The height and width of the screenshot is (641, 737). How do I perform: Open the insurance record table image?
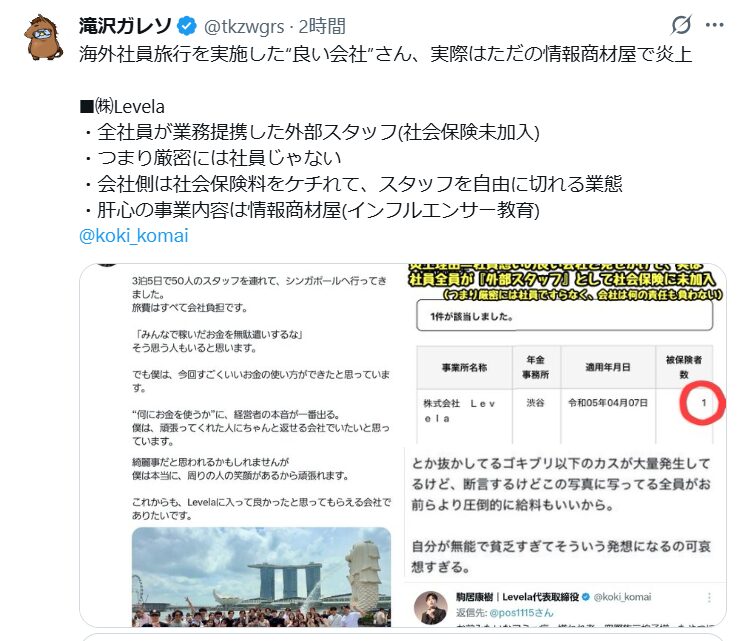coord(565,354)
